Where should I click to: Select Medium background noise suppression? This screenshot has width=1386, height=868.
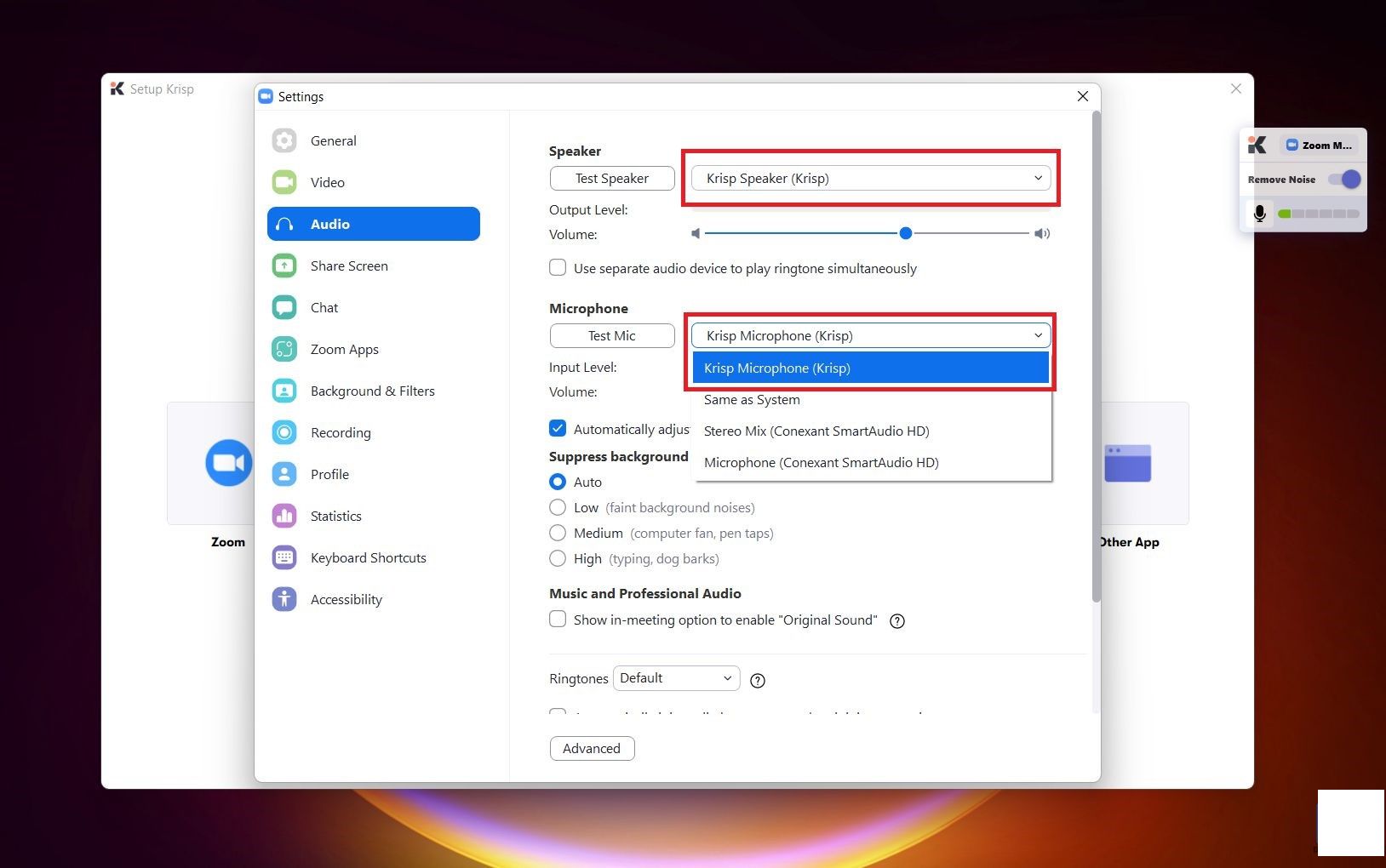tap(558, 533)
